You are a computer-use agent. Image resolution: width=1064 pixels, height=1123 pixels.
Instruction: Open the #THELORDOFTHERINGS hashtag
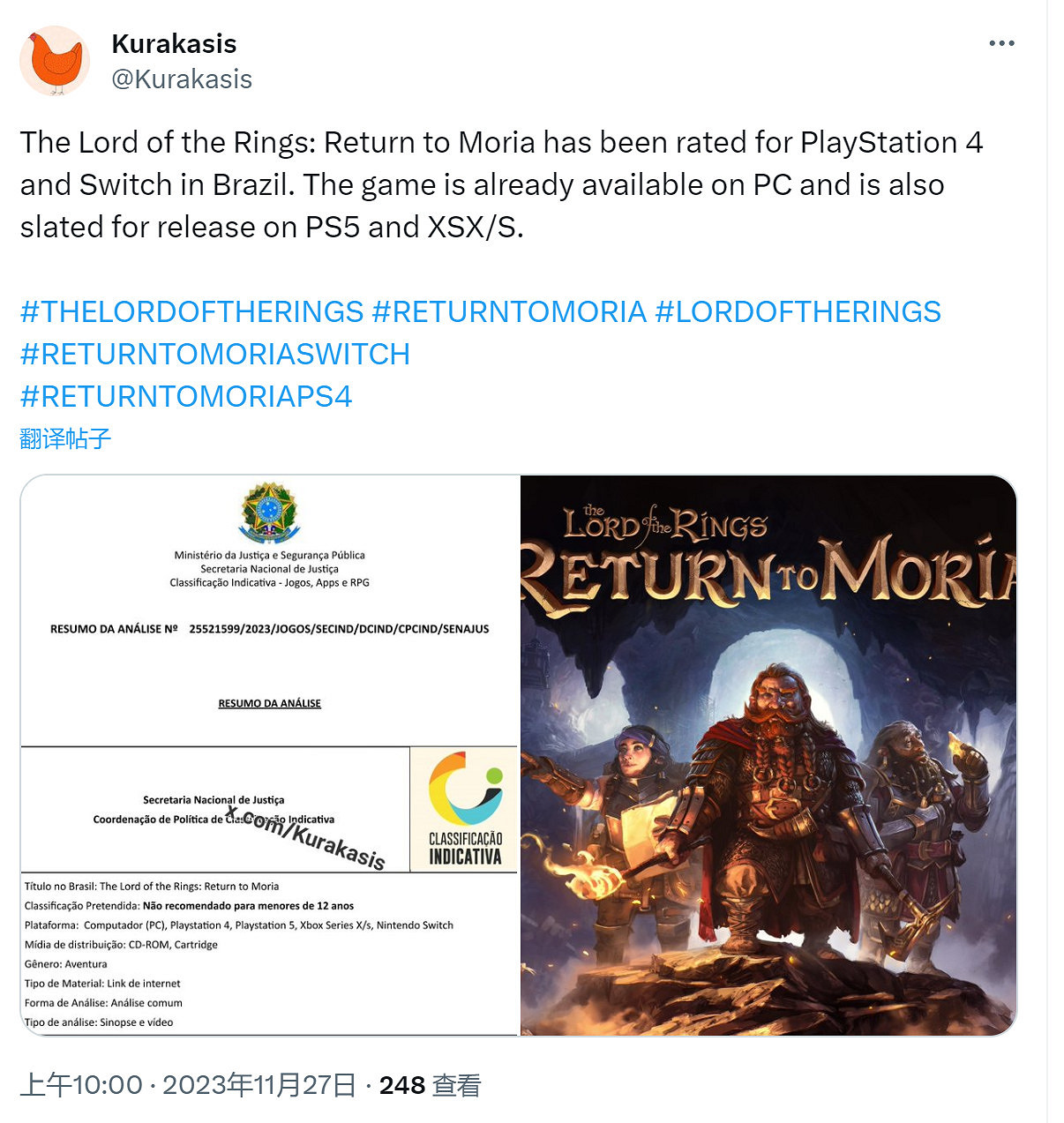tap(191, 311)
